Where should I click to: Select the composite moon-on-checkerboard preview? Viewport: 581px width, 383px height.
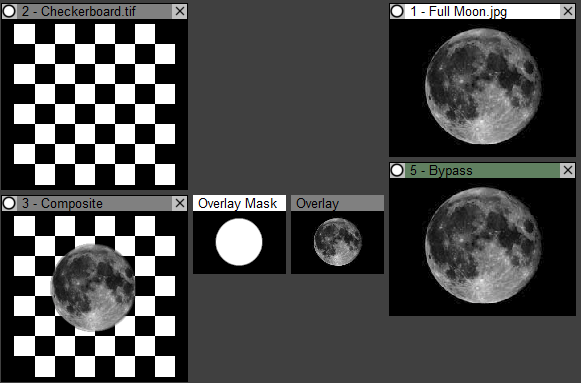click(x=94, y=296)
